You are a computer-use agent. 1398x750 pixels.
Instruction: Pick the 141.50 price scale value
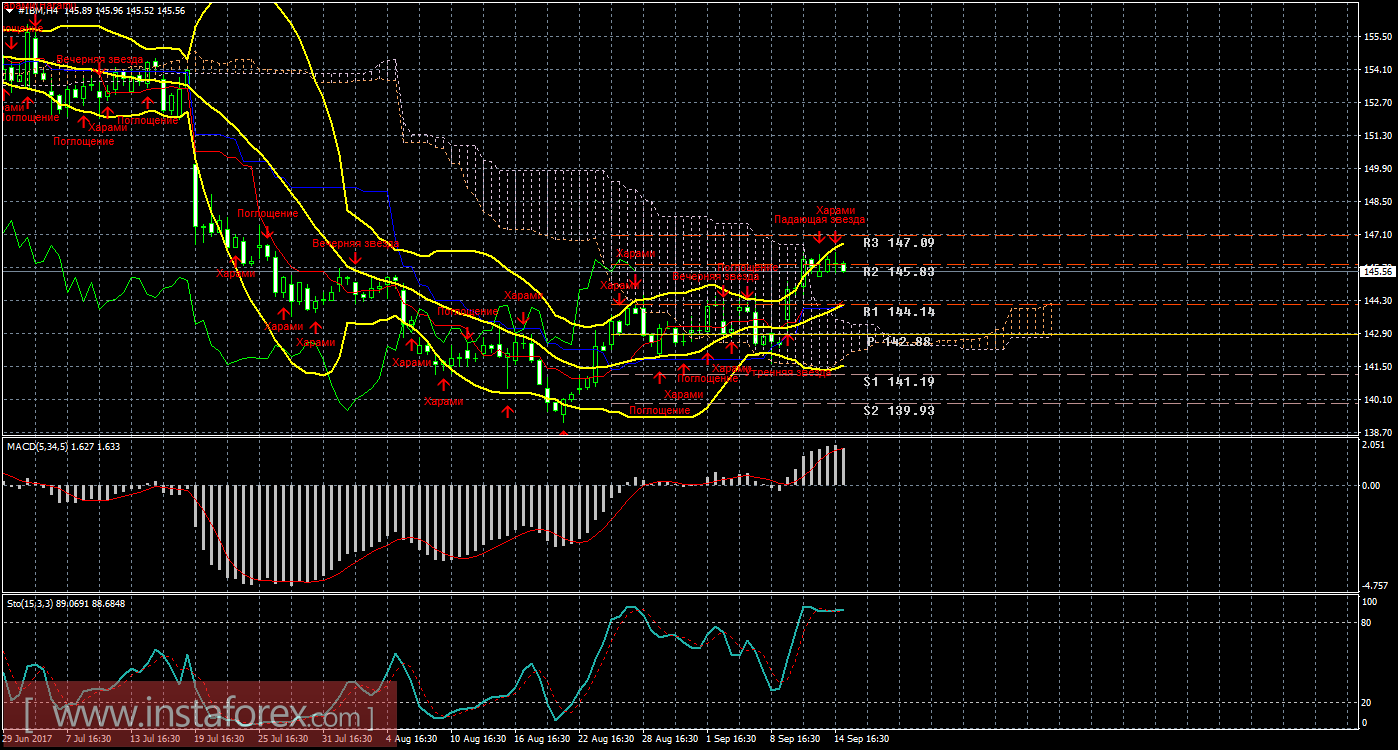[1377, 367]
